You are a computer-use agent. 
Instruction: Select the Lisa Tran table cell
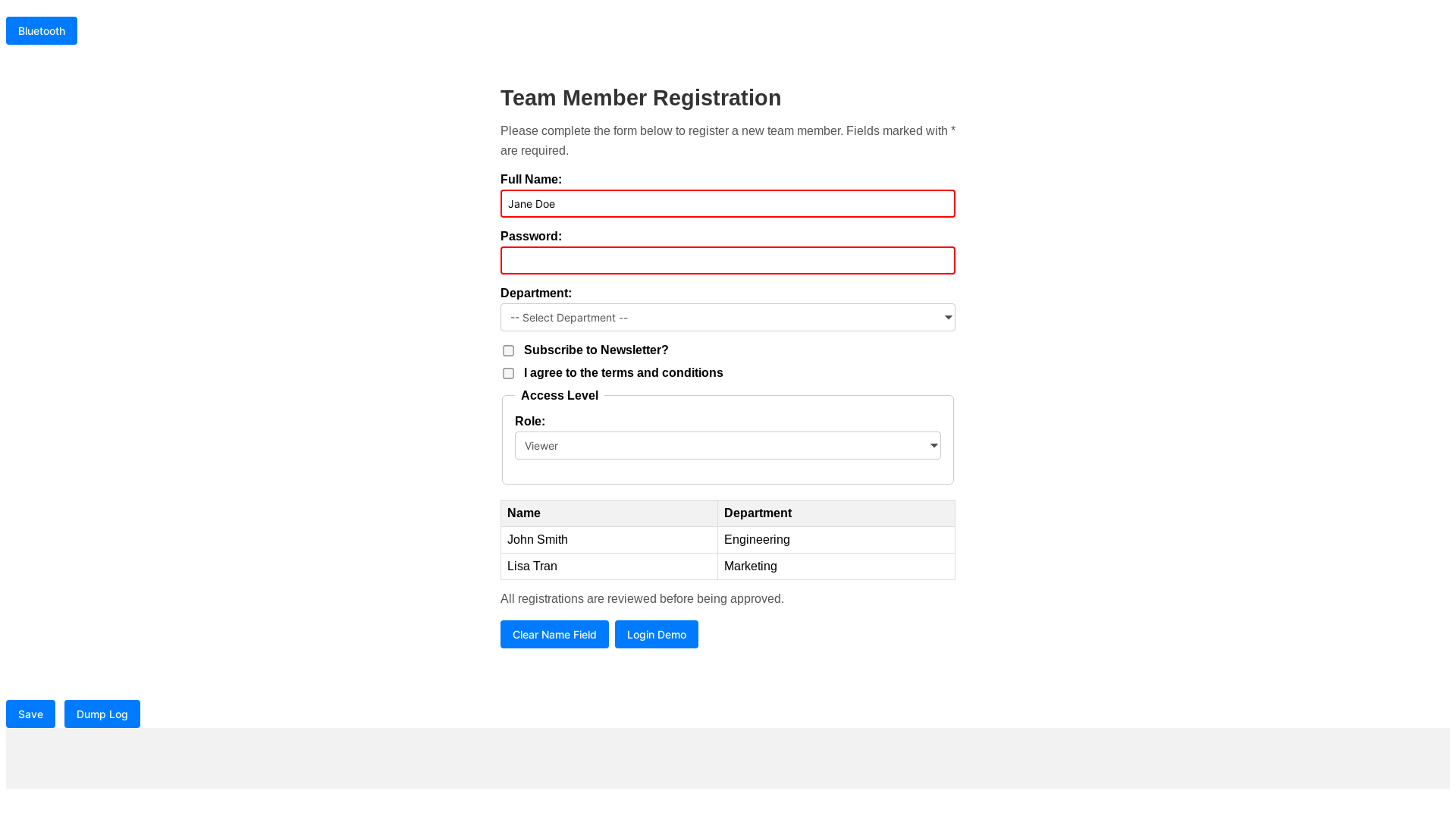click(610, 566)
